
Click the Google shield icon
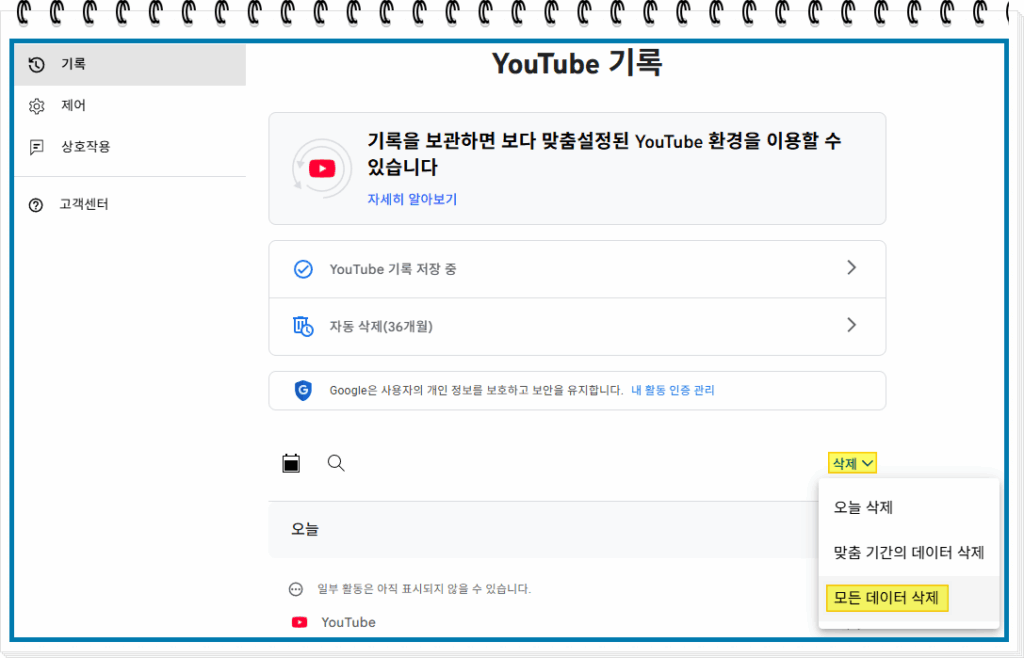click(x=303, y=390)
